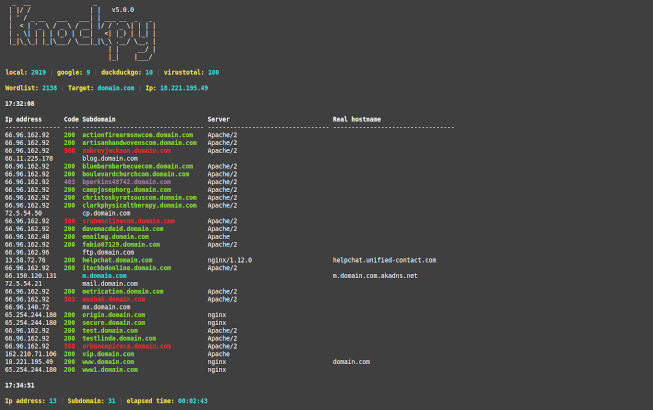Click real hostname 'helpchat.unified-contact.com'
Viewport: 653px width, 410px height.
click(x=384, y=260)
